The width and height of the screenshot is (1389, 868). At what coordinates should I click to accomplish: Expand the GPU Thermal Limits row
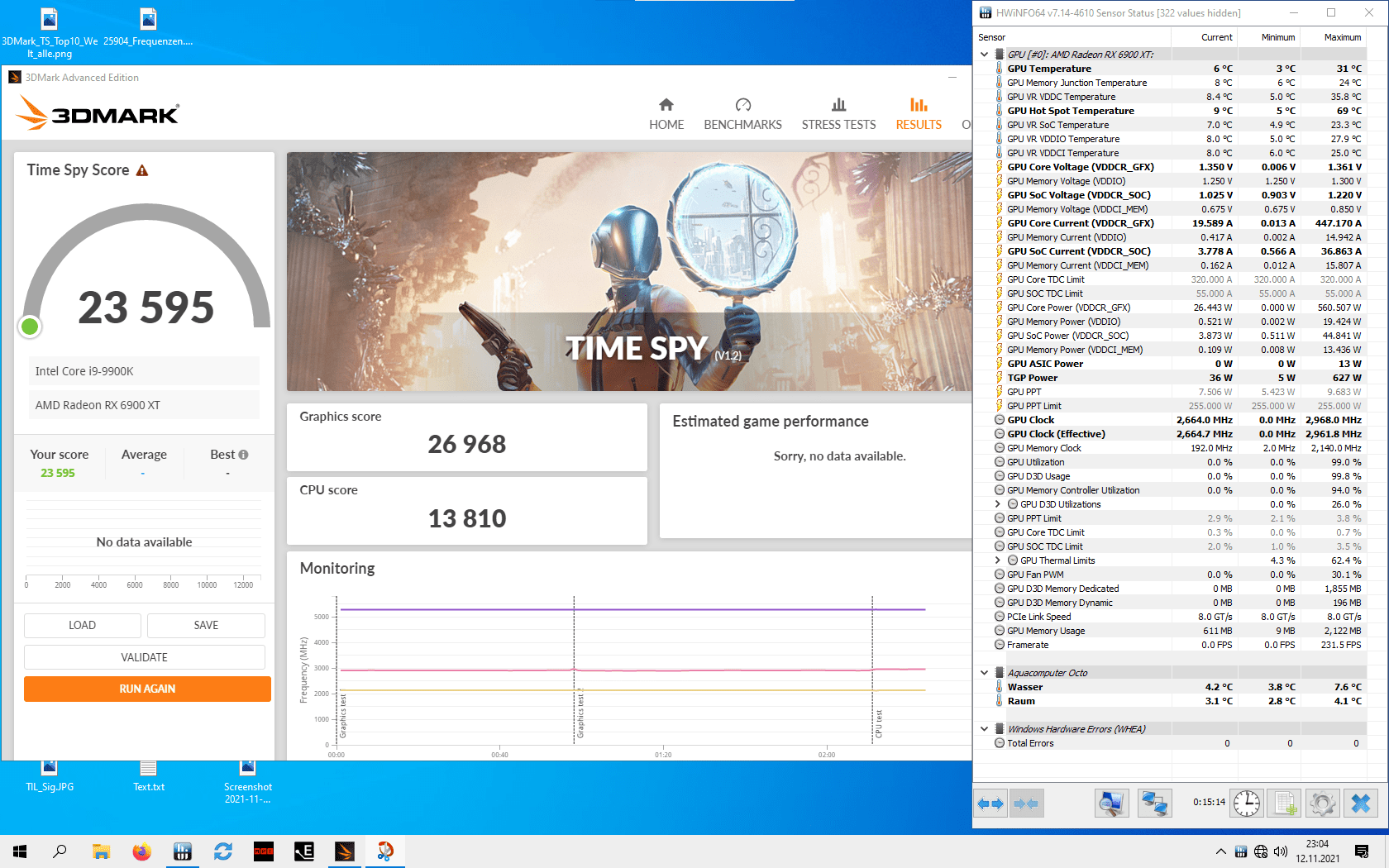coord(997,560)
